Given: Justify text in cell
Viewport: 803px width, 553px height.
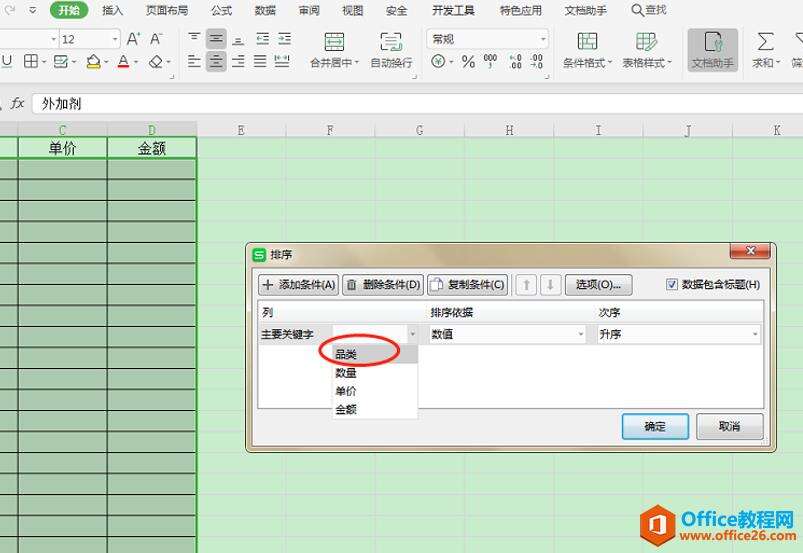Looking at the screenshot, I should coord(260,62).
